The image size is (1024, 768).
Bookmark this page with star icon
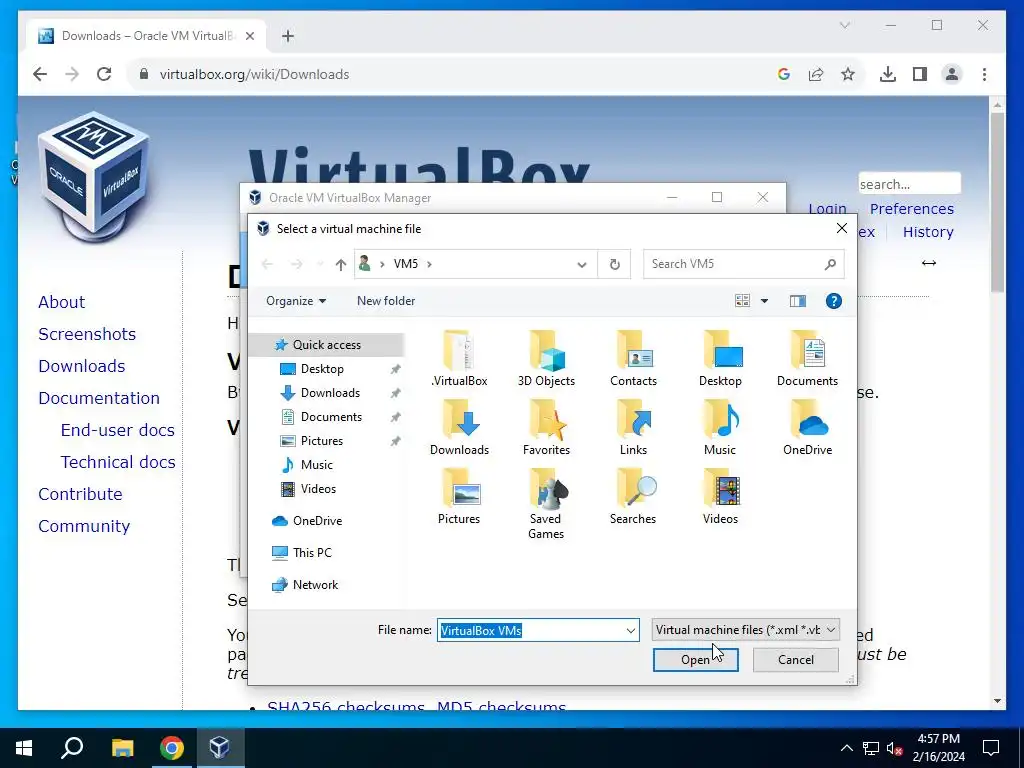[848, 74]
